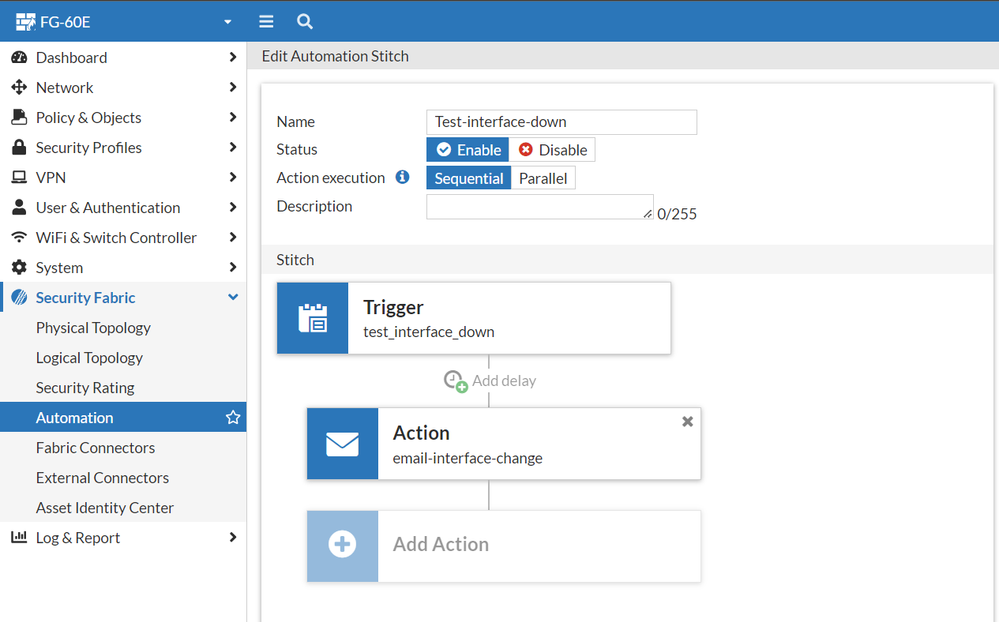
Task: Click the Name input field
Action: (561, 122)
